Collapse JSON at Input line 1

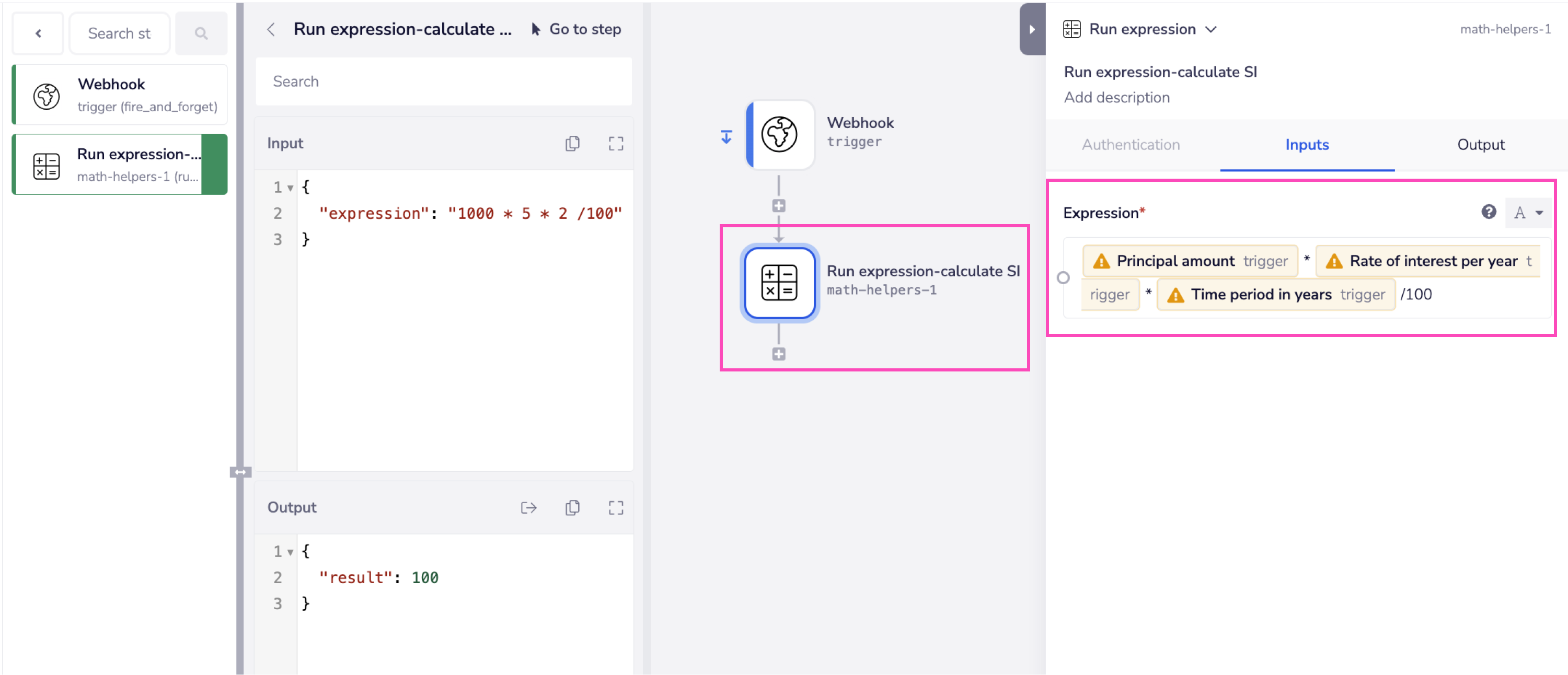pos(291,188)
